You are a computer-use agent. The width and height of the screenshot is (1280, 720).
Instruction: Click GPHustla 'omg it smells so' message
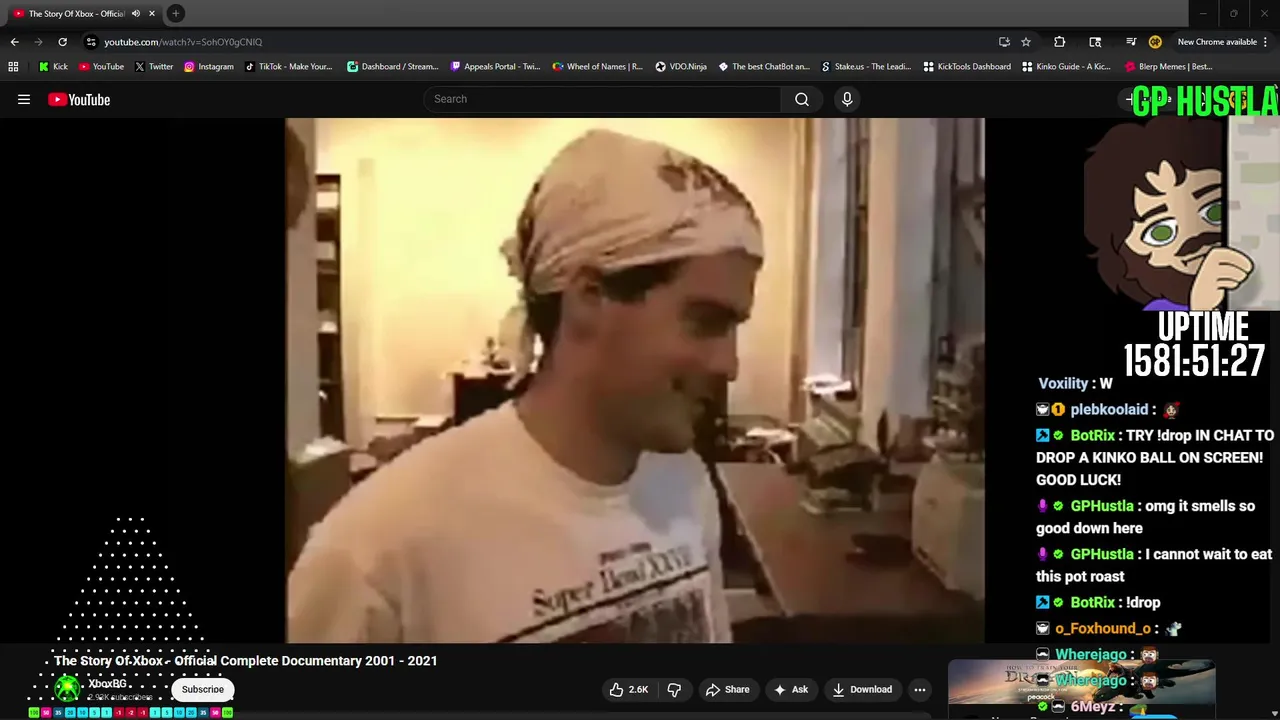click(x=1144, y=517)
